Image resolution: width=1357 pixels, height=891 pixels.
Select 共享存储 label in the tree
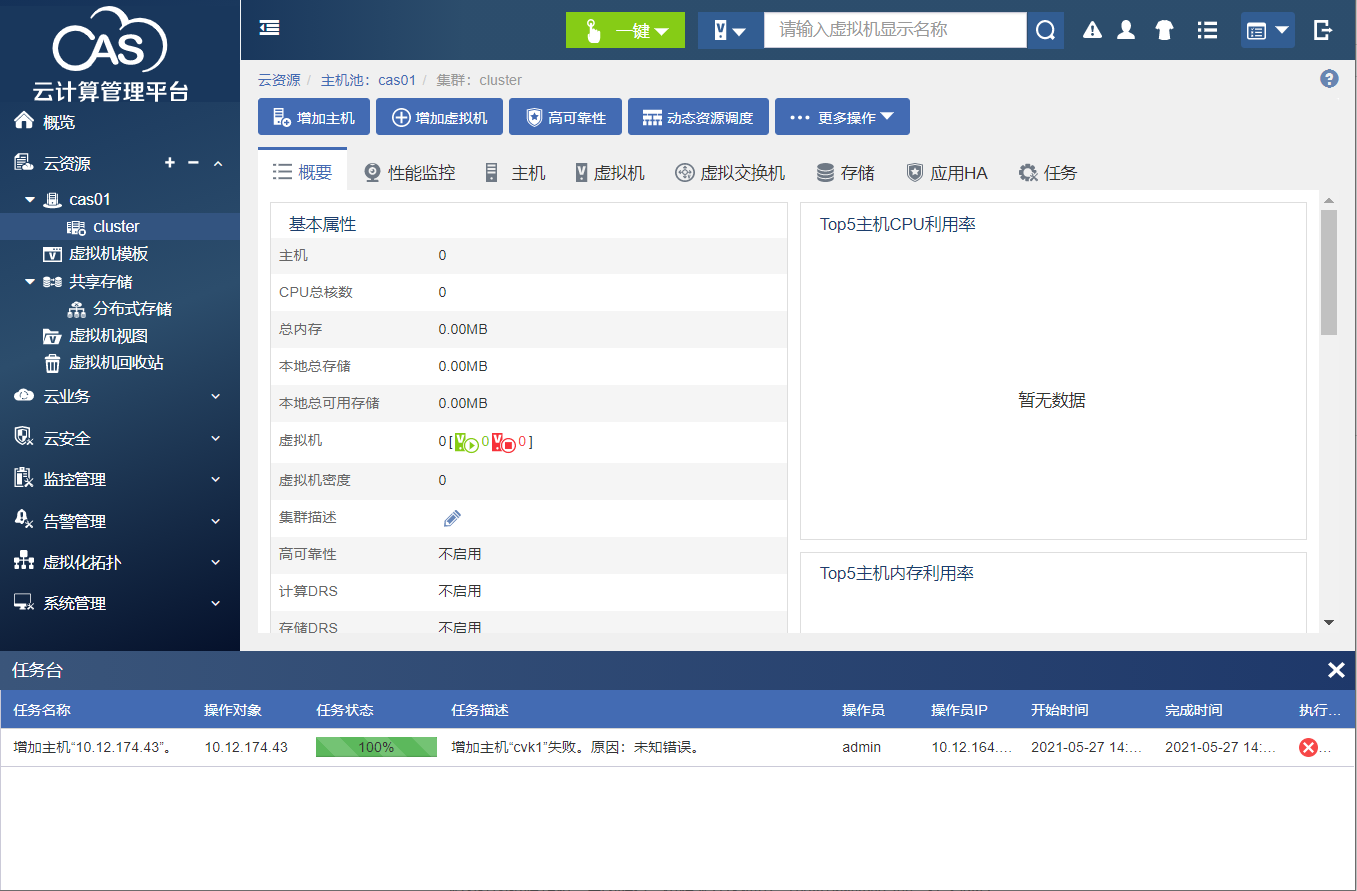click(x=101, y=282)
